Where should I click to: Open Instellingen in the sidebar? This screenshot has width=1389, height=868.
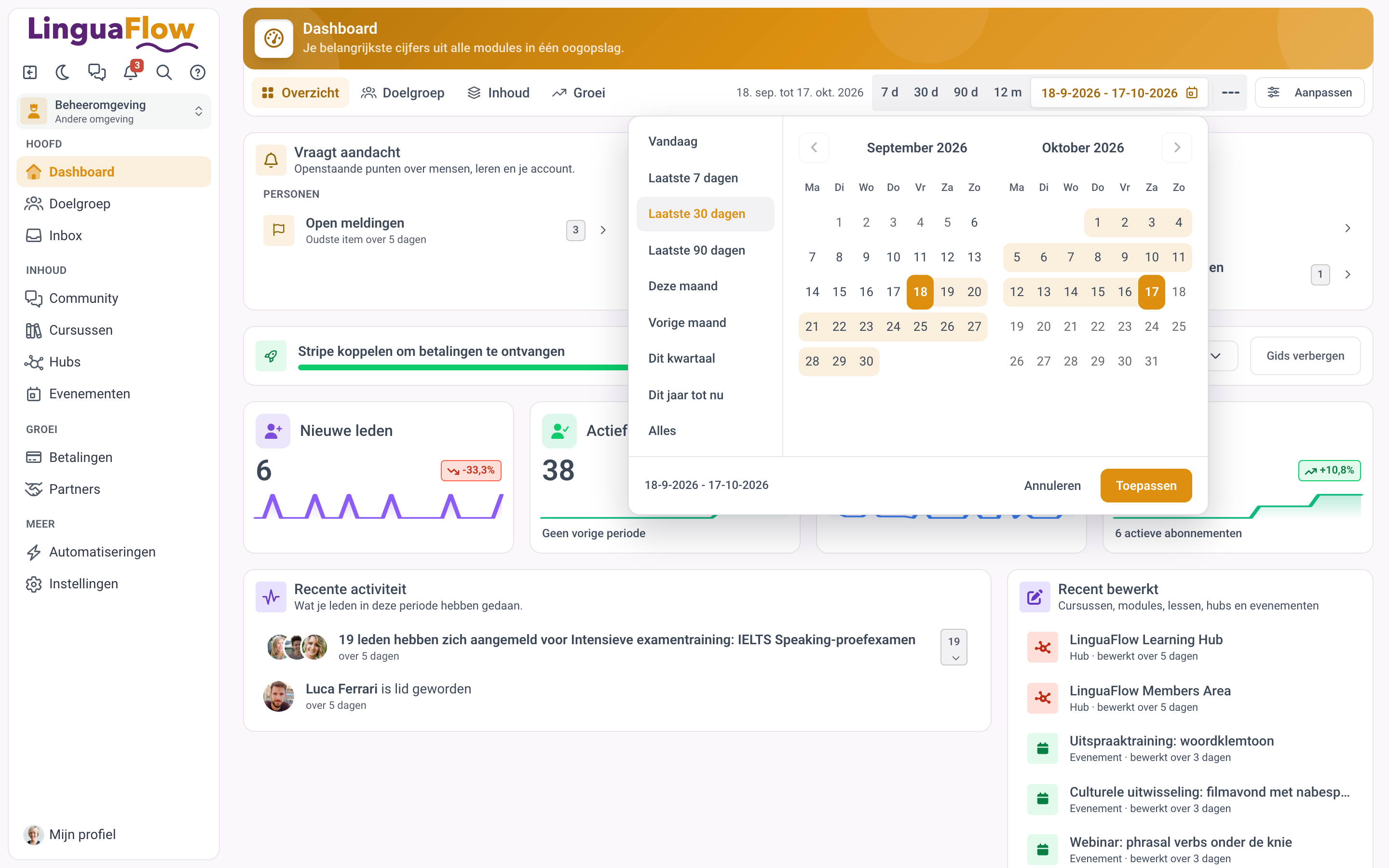[x=114, y=584]
